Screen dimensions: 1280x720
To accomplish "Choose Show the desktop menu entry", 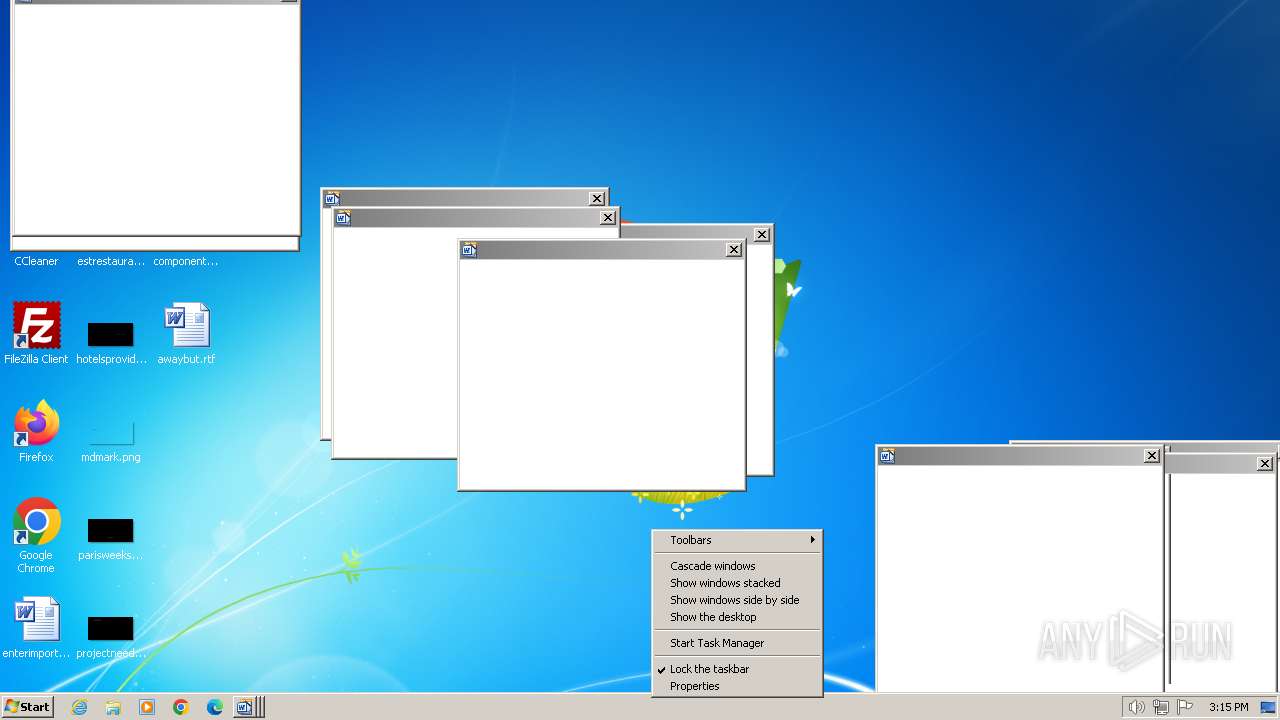I will (x=737, y=617).
